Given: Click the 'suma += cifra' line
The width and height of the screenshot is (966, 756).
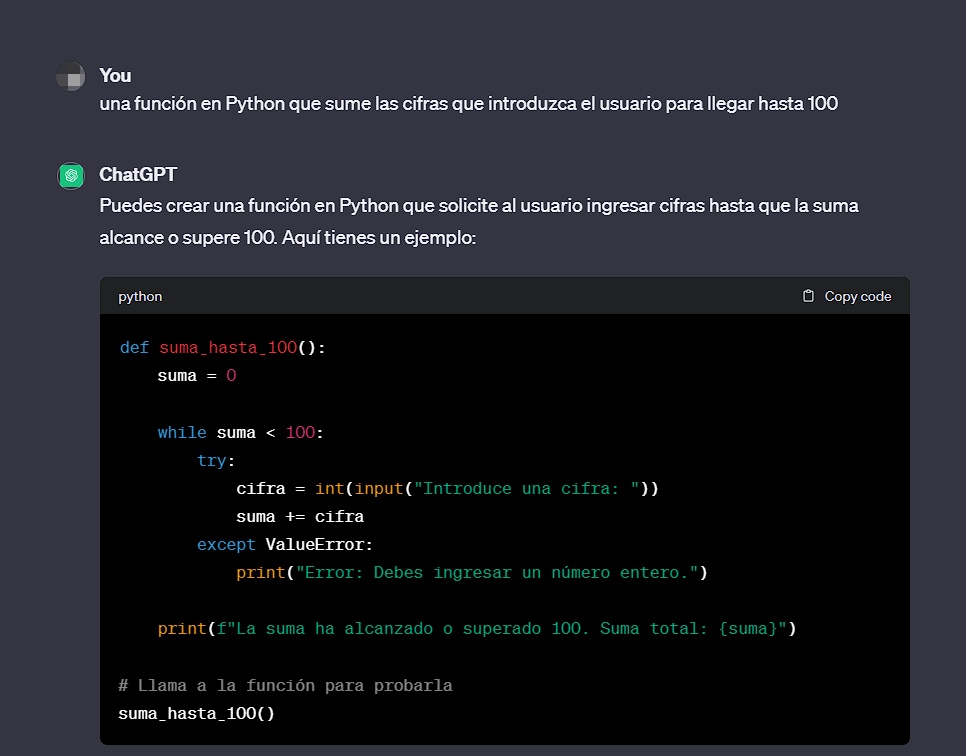Looking at the screenshot, I should [300, 516].
